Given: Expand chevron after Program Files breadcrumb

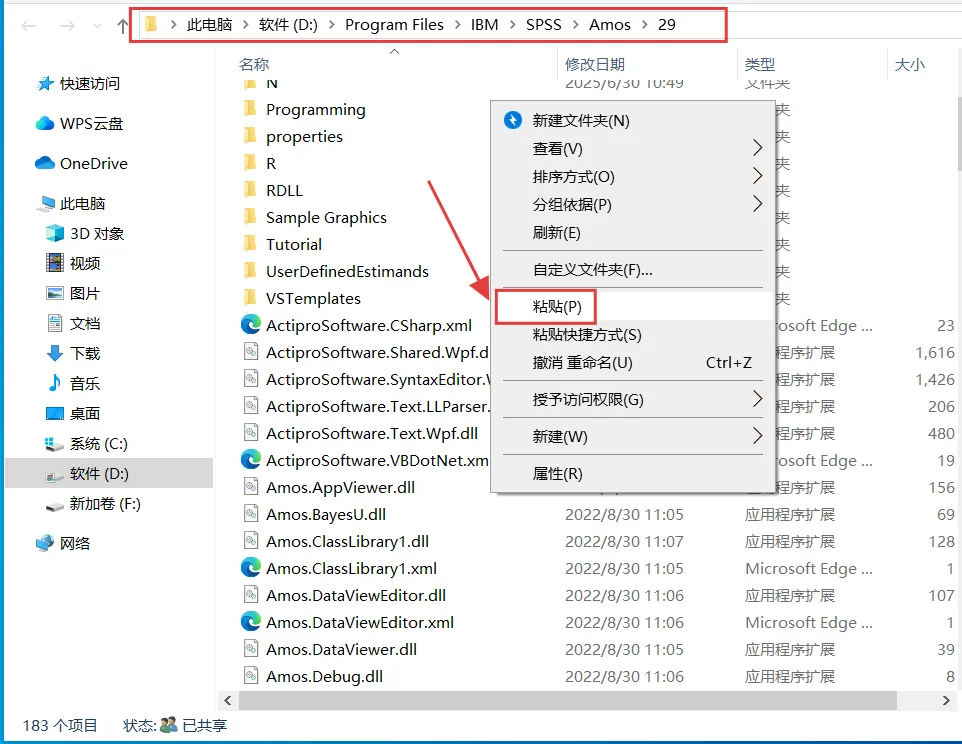Looking at the screenshot, I should click(457, 25).
